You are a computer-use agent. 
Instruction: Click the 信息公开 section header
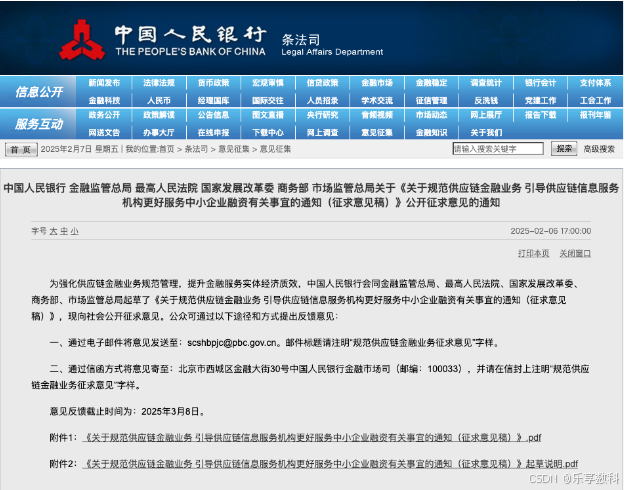coord(39,92)
